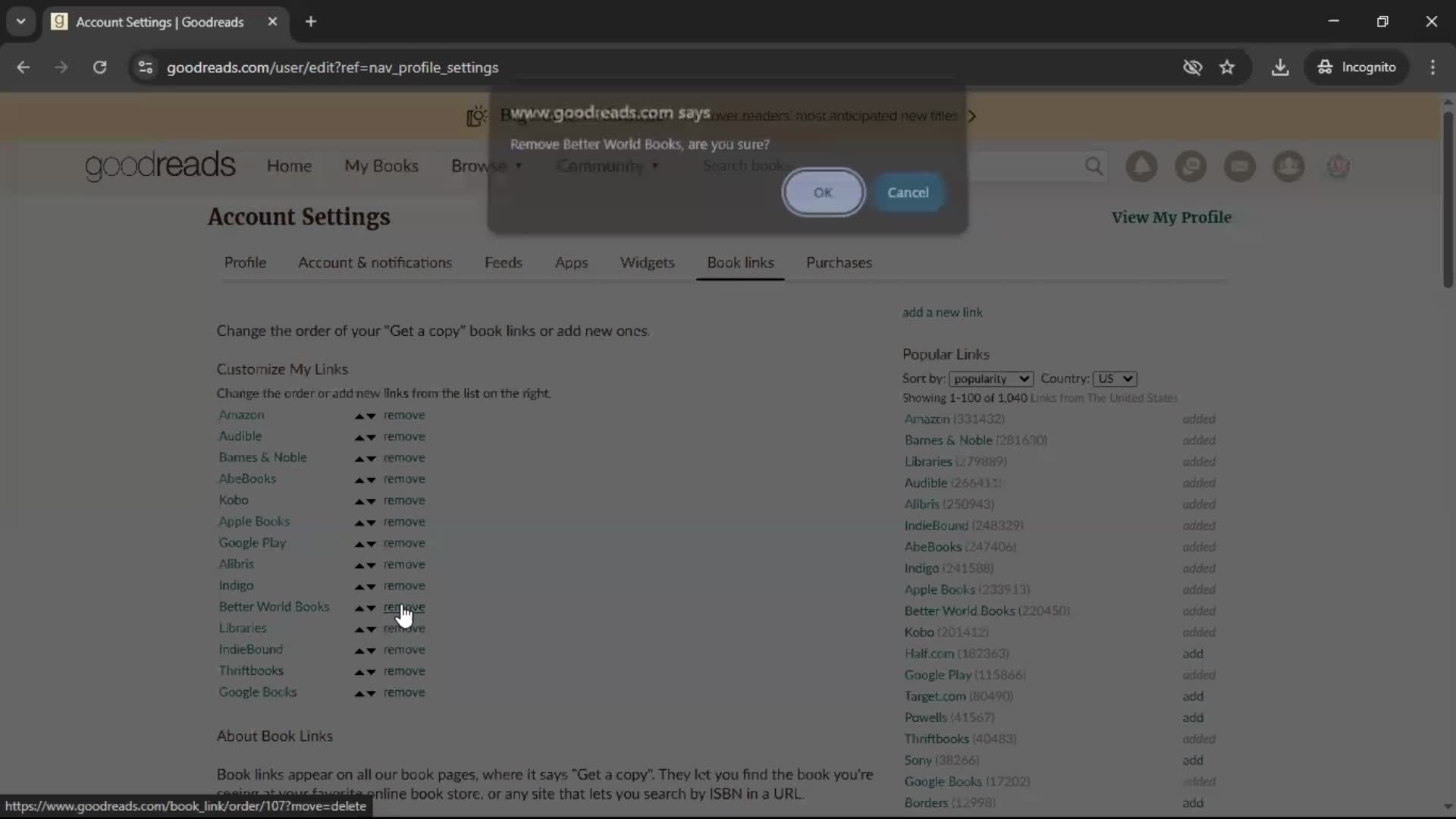Switch to the Profile settings tab
This screenshot has width=1456, height=819.
245,262
